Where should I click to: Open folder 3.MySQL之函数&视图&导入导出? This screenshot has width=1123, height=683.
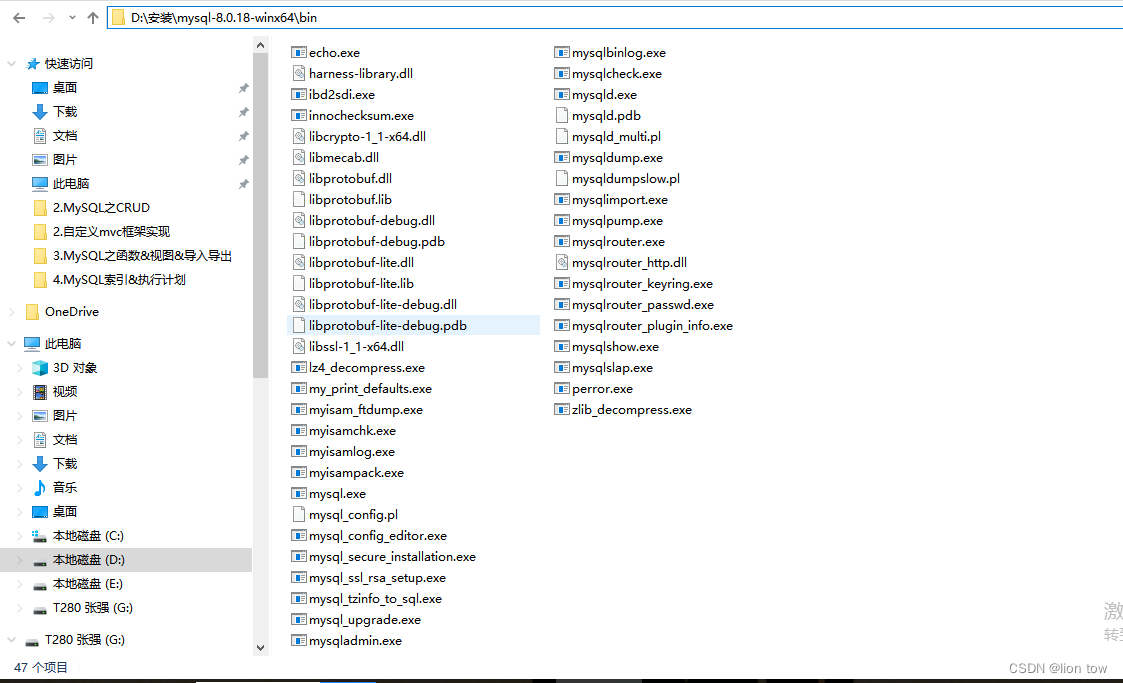142,256
